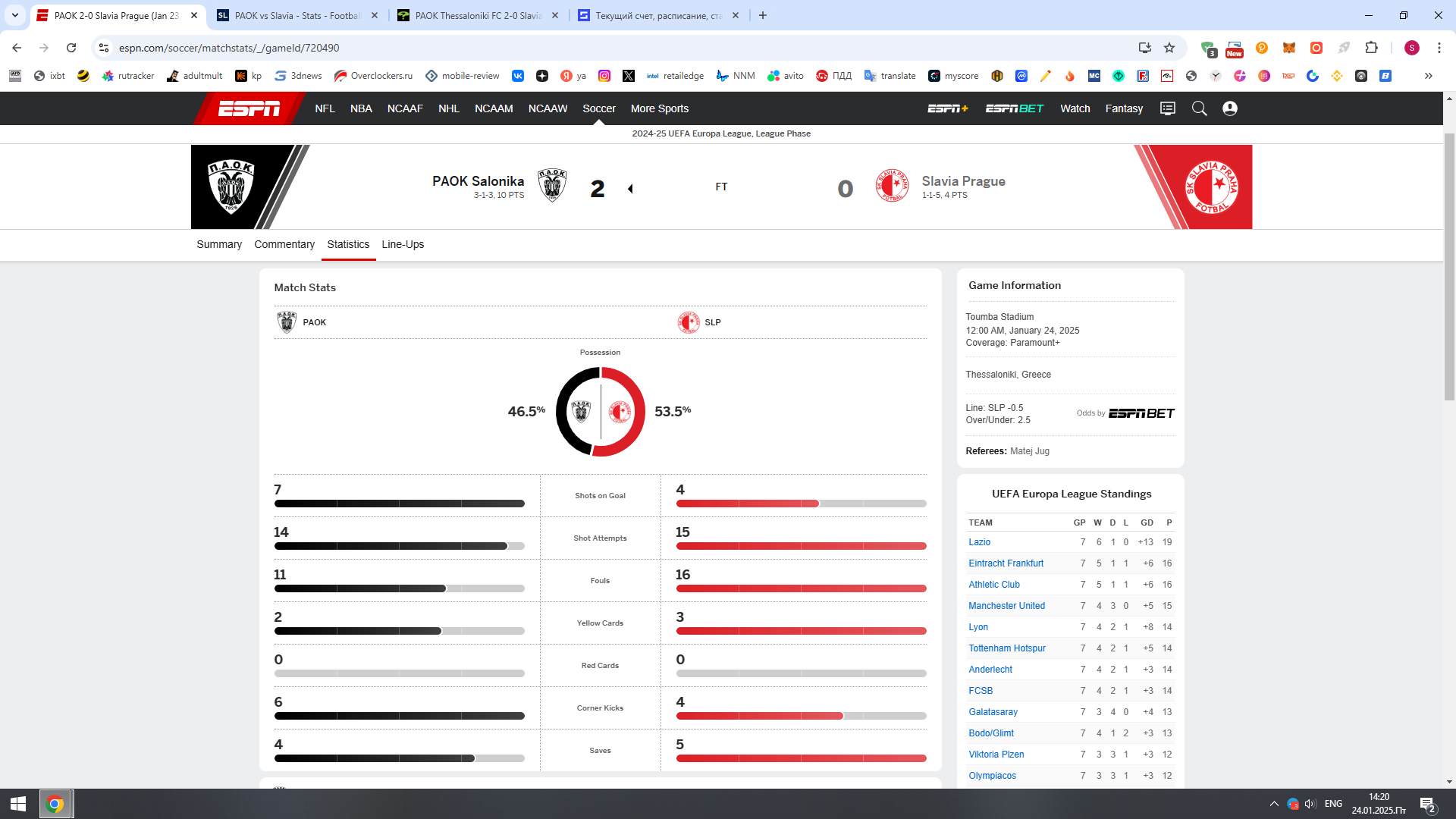Open the Slavia Prague team name link

(963, 181)
